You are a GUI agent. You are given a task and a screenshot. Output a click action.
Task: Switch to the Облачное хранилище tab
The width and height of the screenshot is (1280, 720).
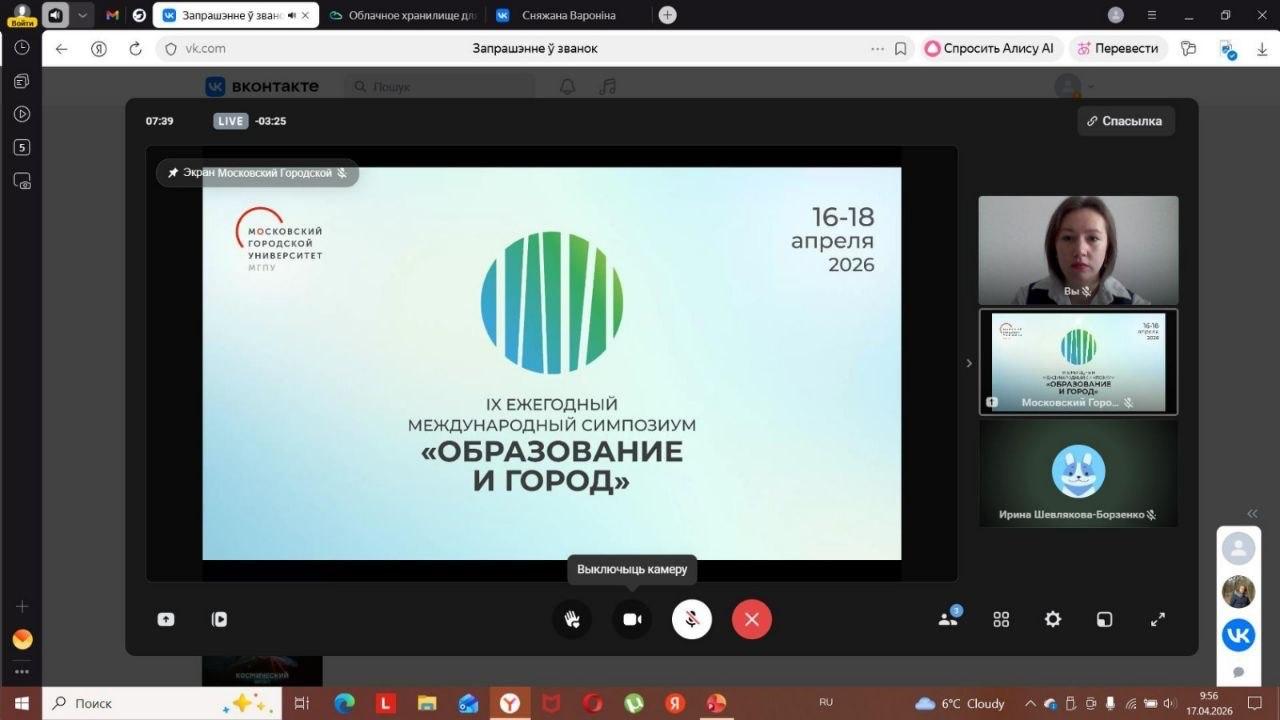(405, 15)
